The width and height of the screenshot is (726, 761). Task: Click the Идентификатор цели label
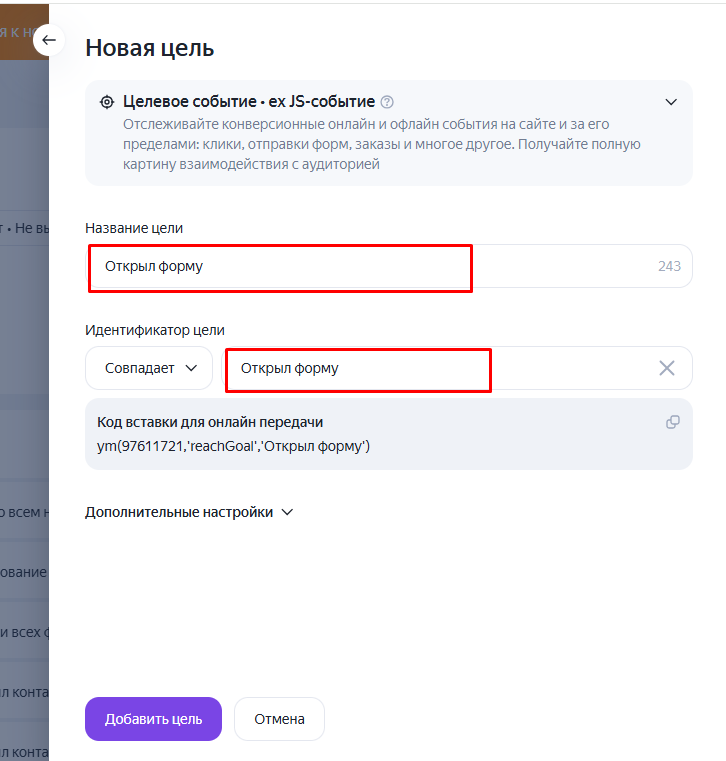click(155, 330)
